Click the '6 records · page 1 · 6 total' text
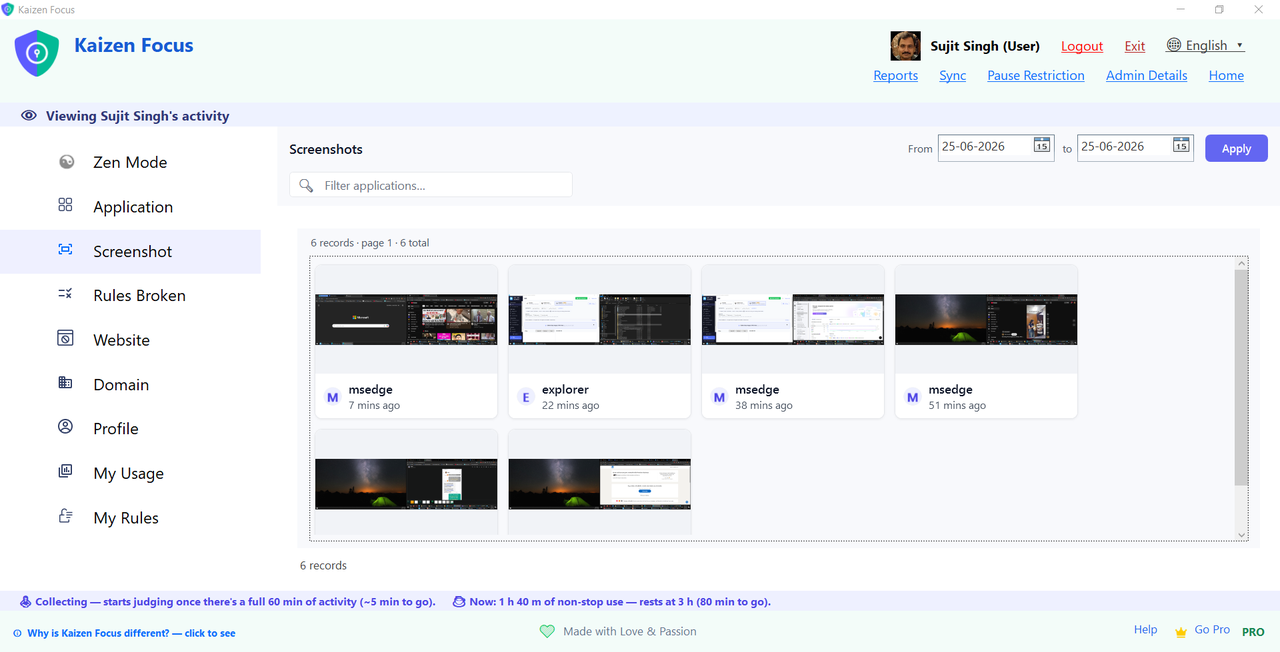Screen dimensions: 1280x652 (x=370, y=243)
